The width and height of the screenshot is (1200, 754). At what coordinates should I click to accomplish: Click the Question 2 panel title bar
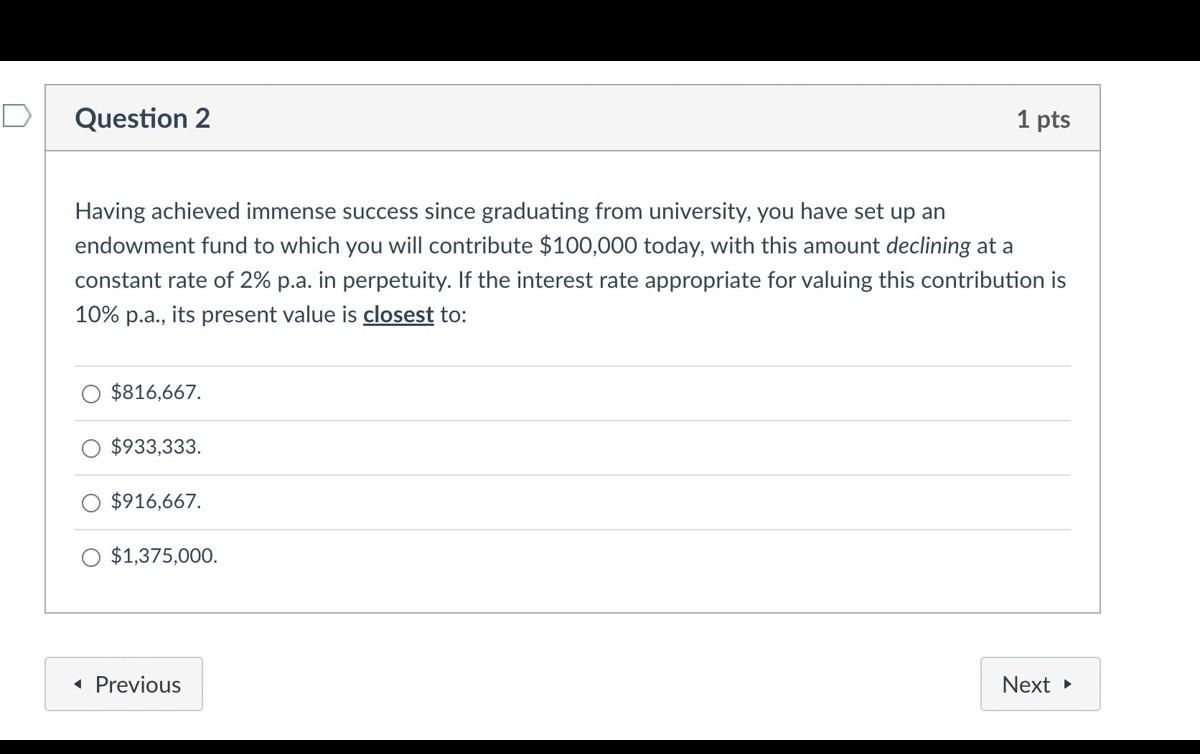573,117
